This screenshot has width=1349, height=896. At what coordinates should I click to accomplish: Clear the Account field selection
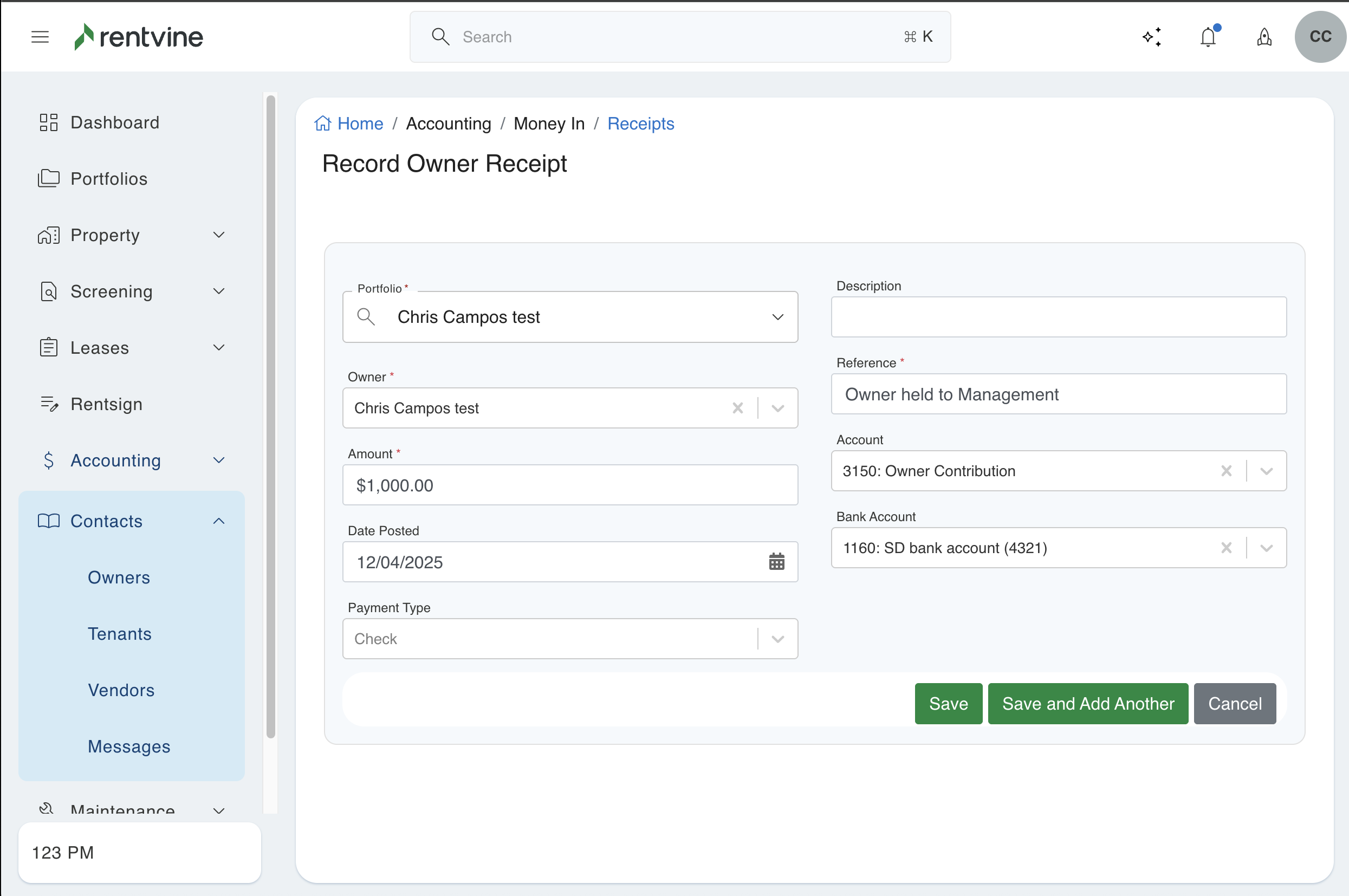tap(1226, 471)
